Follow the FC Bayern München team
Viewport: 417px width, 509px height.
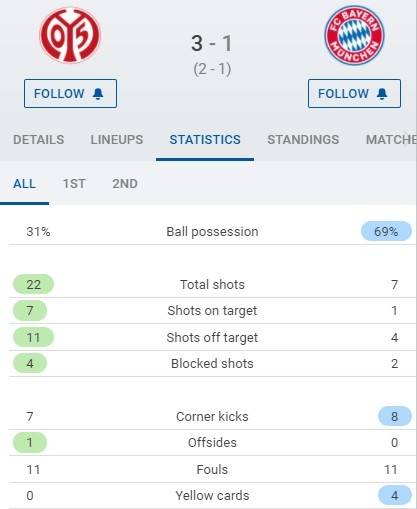pos(354,93)
